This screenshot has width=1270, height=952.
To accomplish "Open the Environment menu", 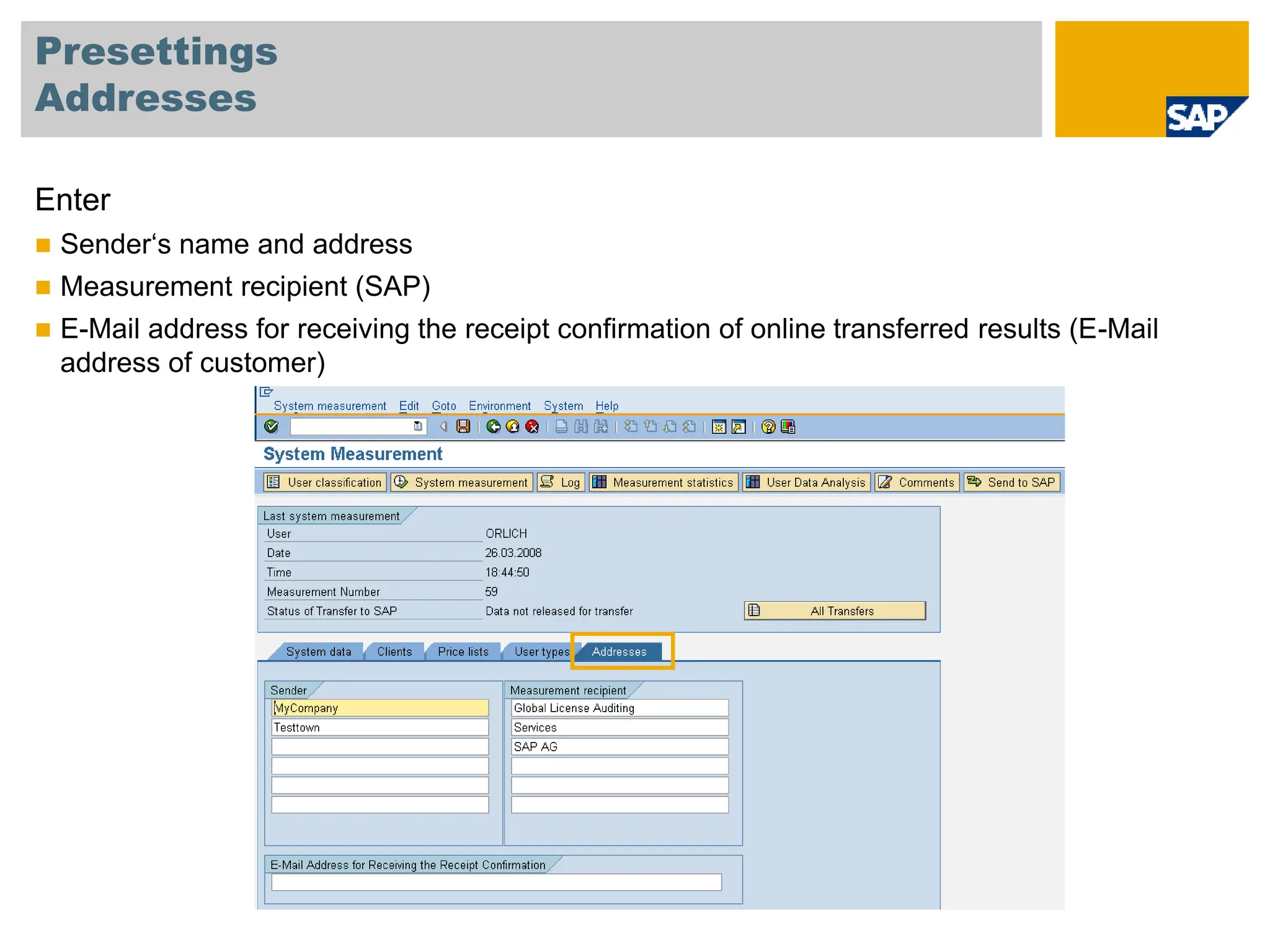I will coord(500,406).
